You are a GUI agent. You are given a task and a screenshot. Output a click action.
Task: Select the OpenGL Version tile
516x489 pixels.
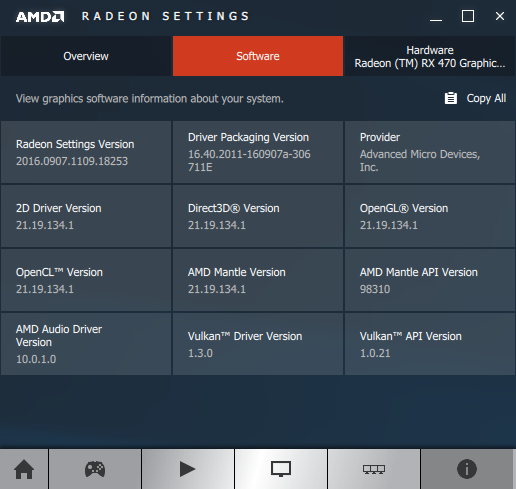click(x=430, y=216)
